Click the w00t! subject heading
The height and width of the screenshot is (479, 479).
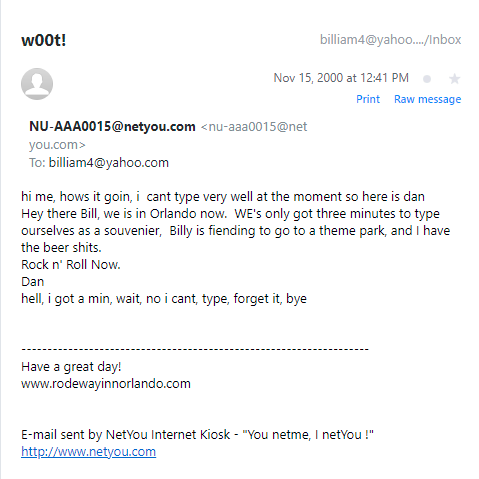coord(44,40)
